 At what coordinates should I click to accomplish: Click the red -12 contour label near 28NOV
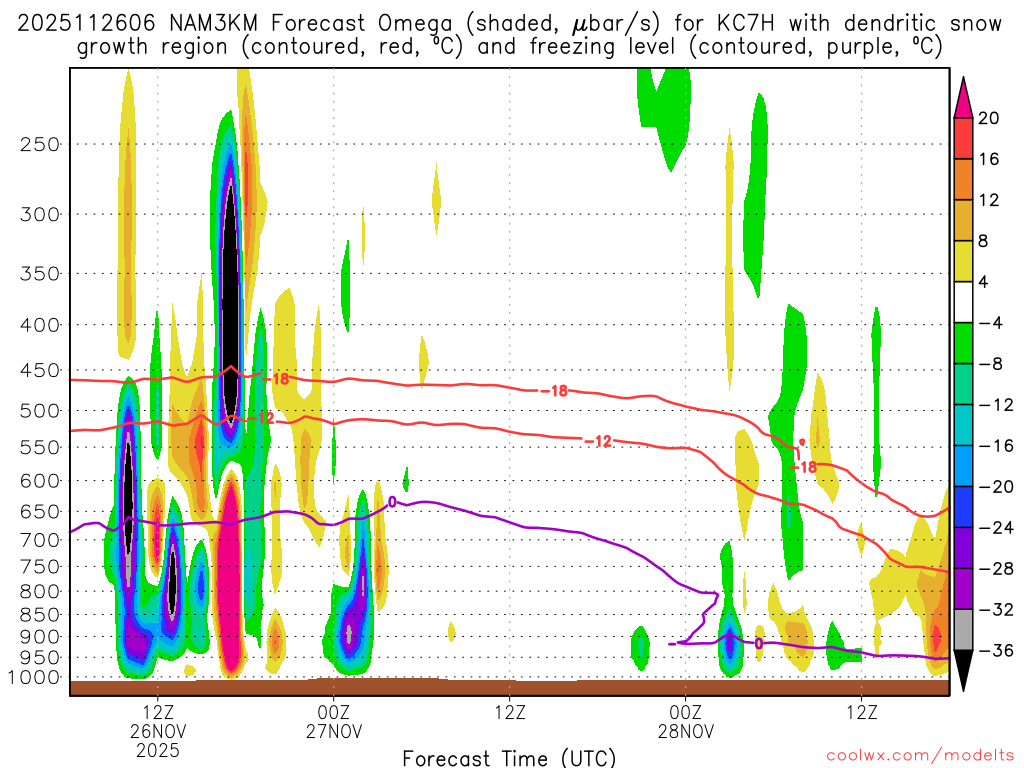(598, 441)
